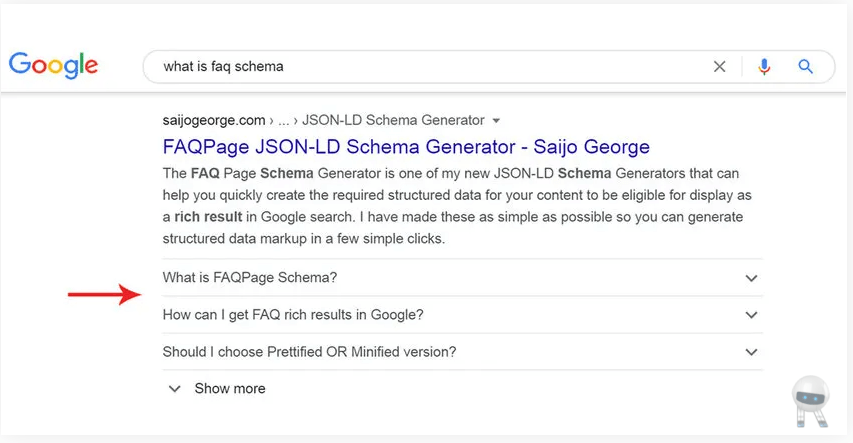
Task: Click the robot mascot icon
Action: [811, 402]
